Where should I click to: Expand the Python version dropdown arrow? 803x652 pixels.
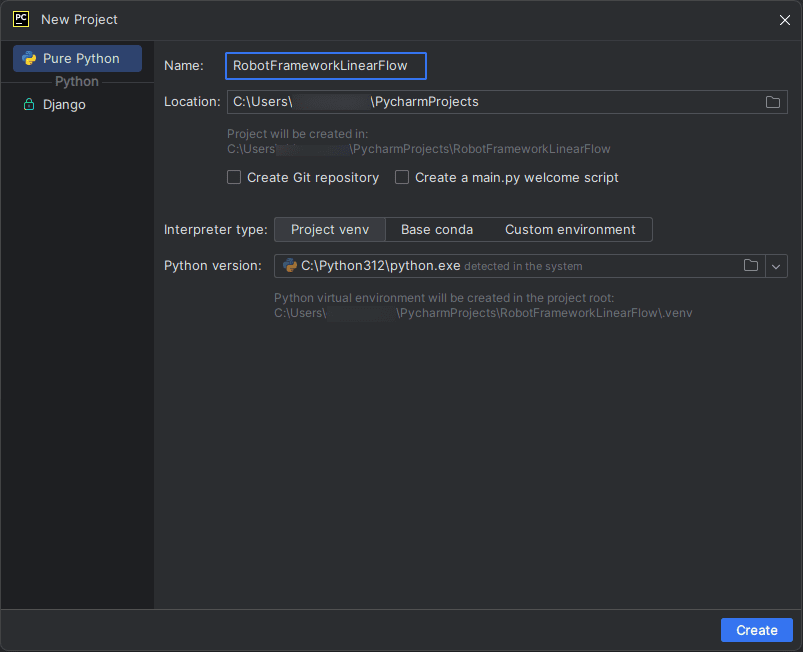[x=776, y=266]
